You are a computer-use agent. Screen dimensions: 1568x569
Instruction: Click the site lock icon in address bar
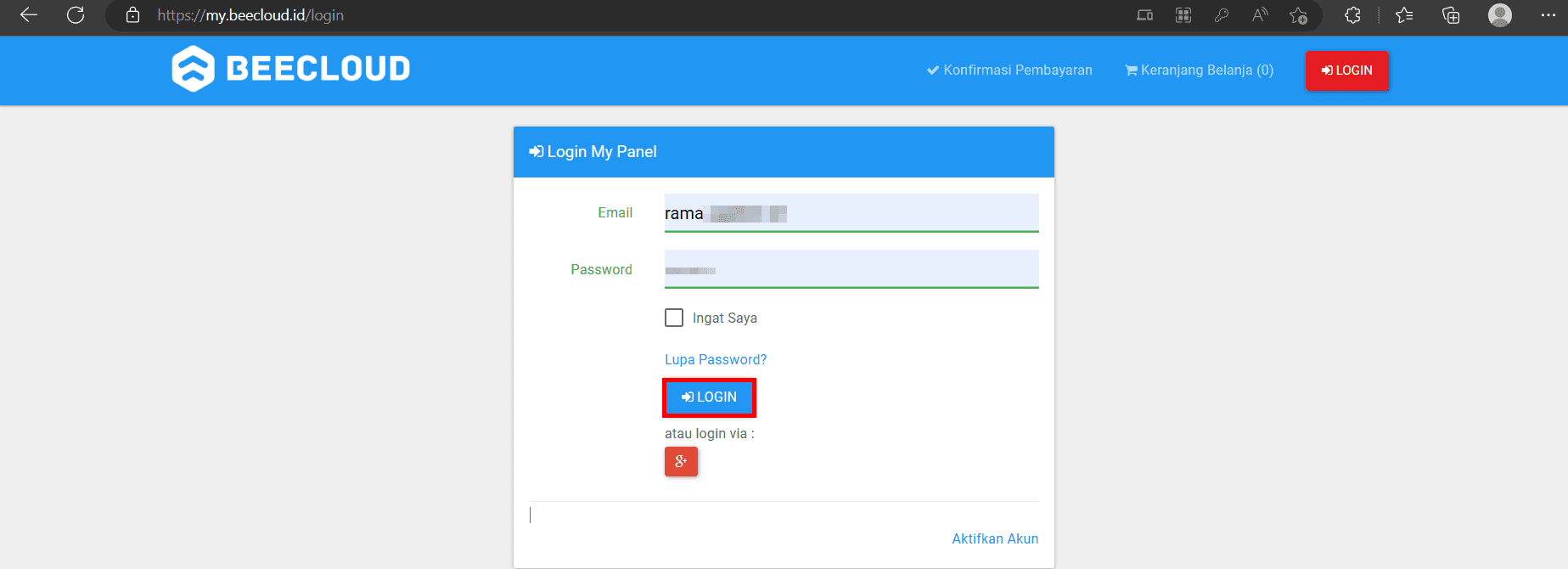132,15
